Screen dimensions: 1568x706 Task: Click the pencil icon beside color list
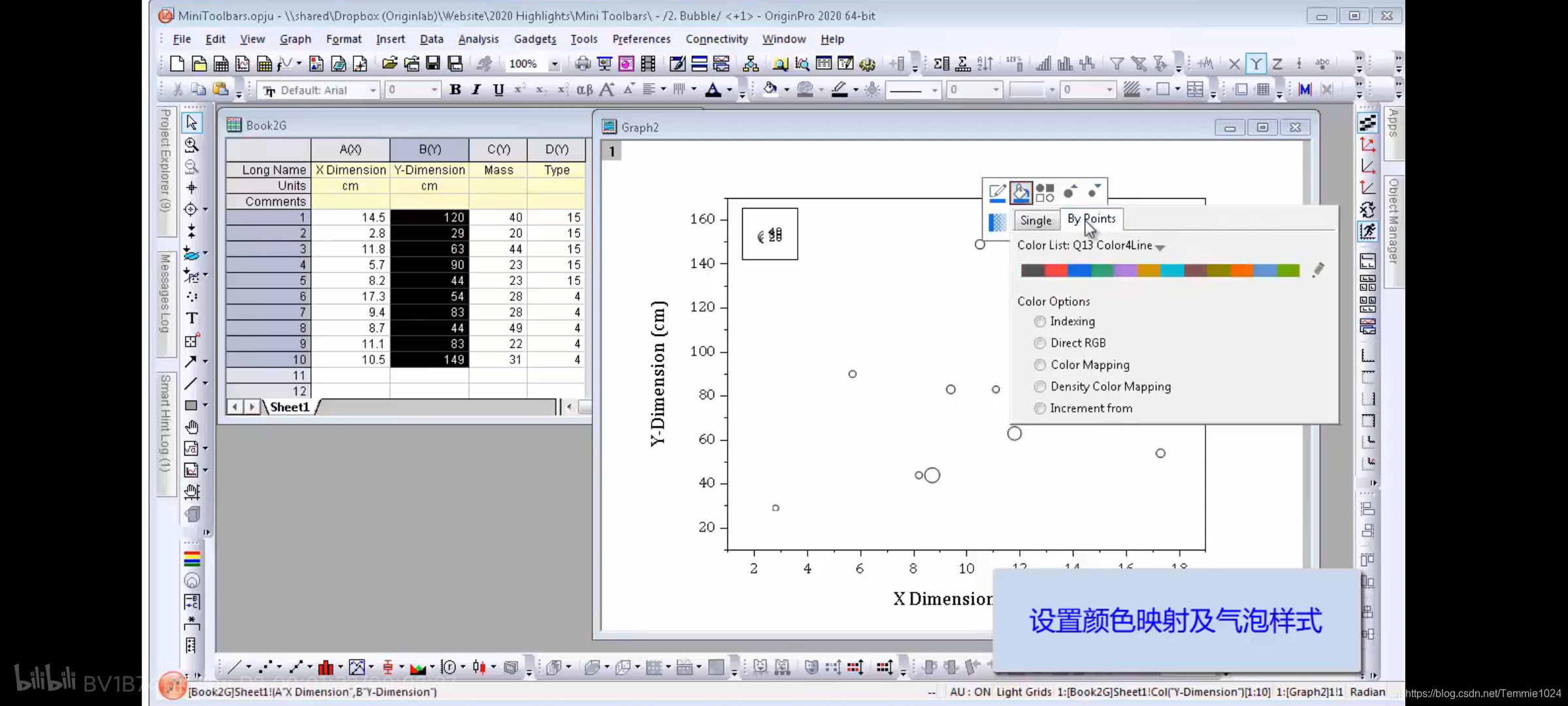(1318, 270)
